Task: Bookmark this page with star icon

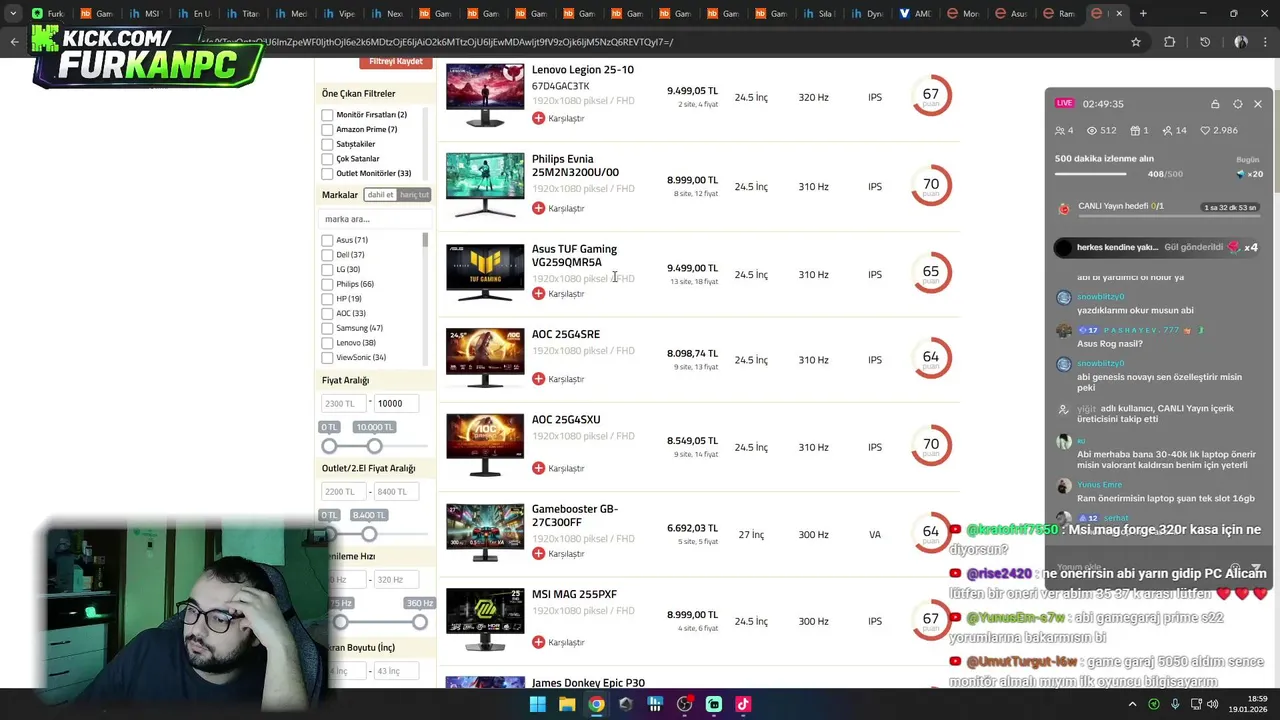Action: point(1136,42)
